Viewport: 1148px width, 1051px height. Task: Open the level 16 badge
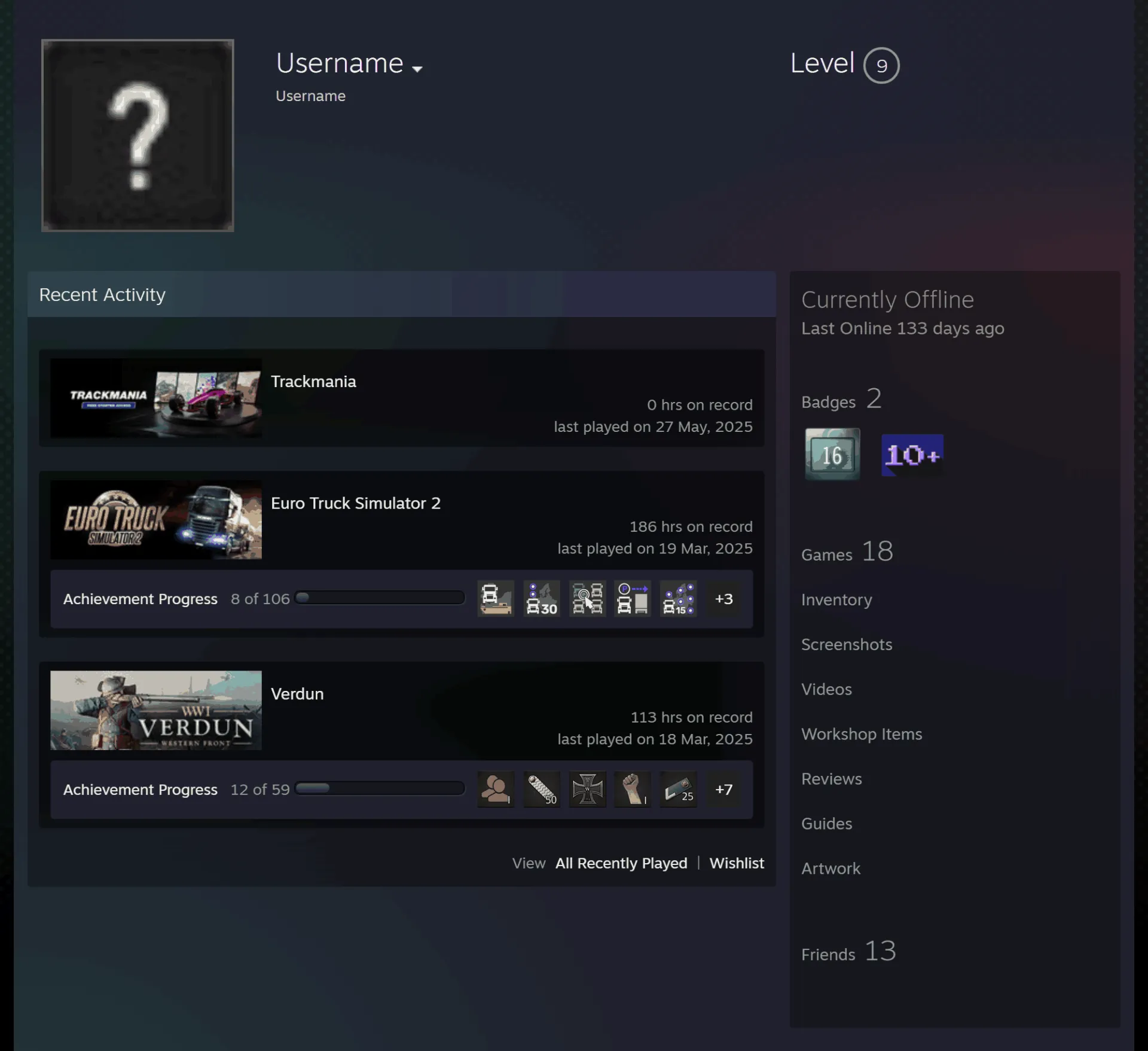832,454
